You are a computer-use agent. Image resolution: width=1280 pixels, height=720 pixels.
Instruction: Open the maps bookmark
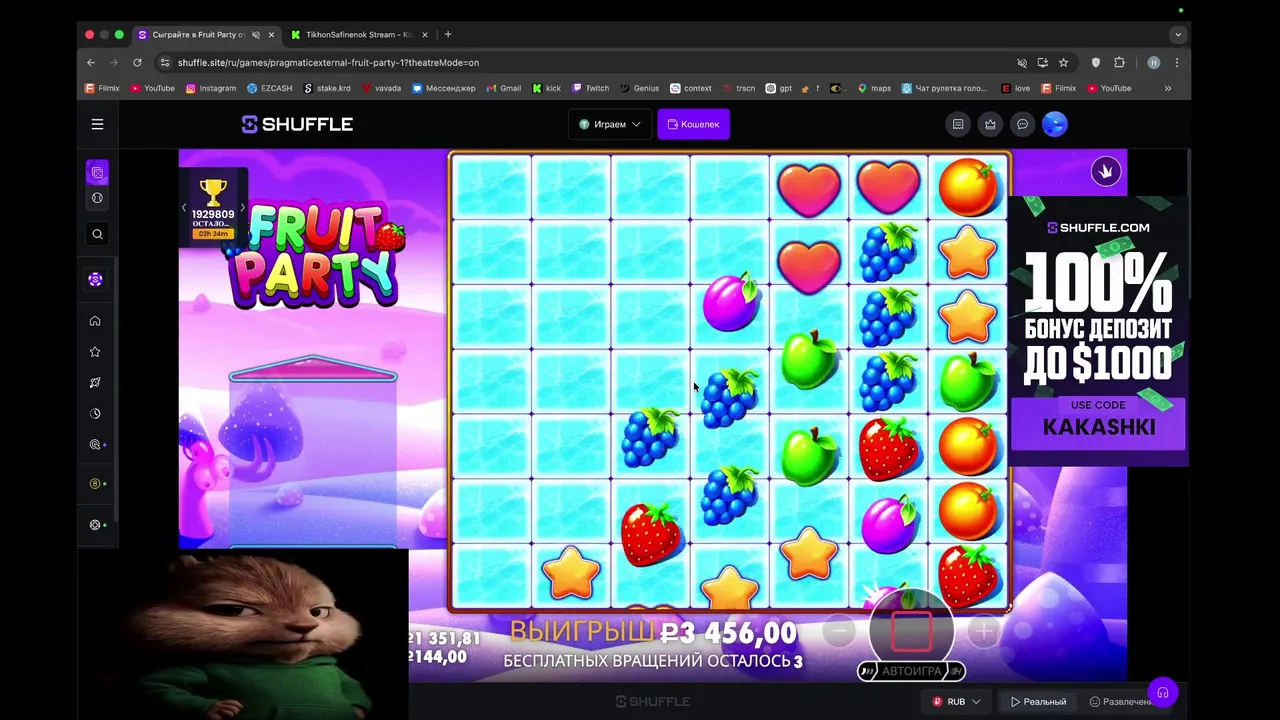[874, 88]
